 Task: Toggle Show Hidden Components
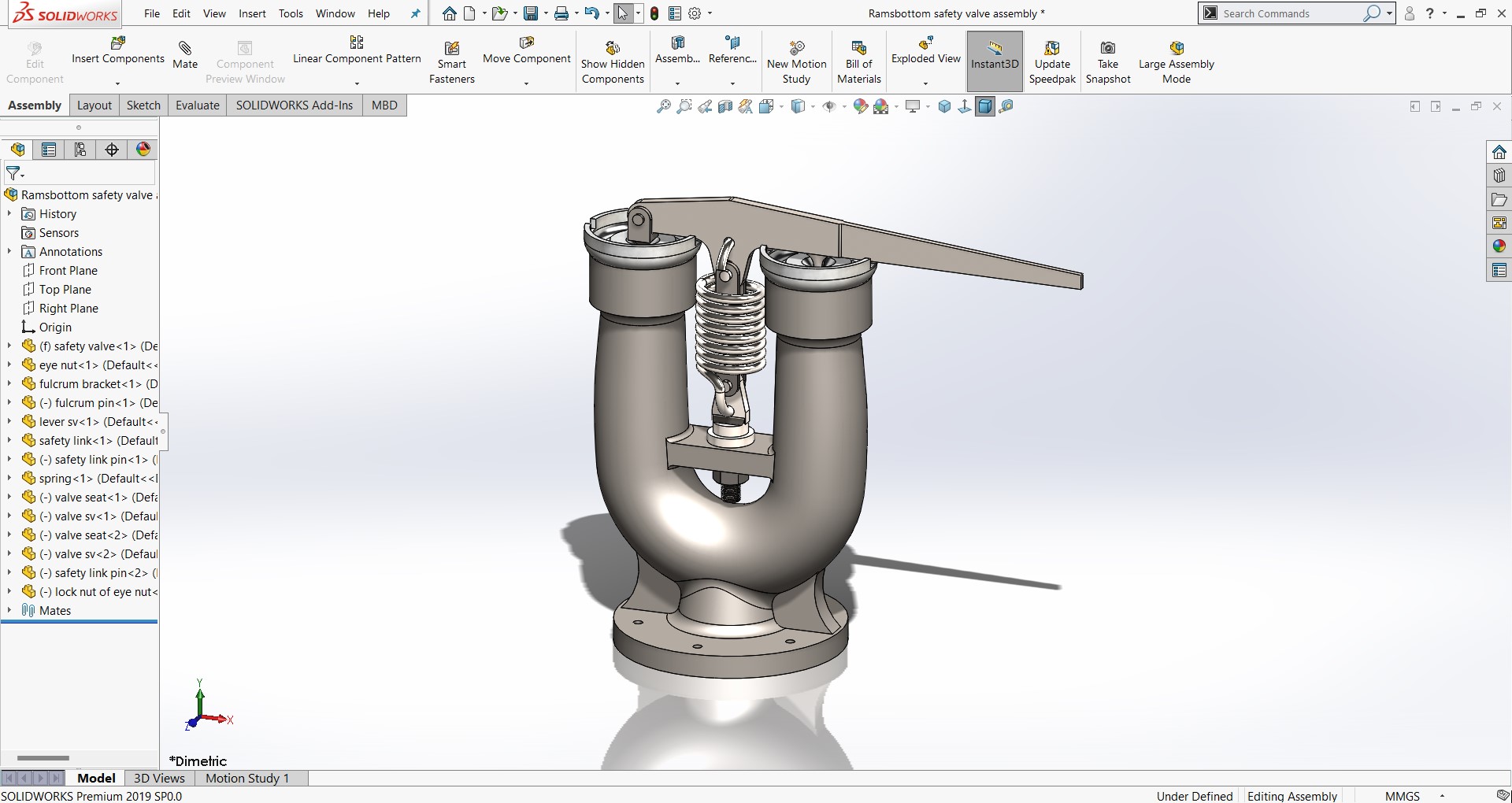[x=613, y=49]
